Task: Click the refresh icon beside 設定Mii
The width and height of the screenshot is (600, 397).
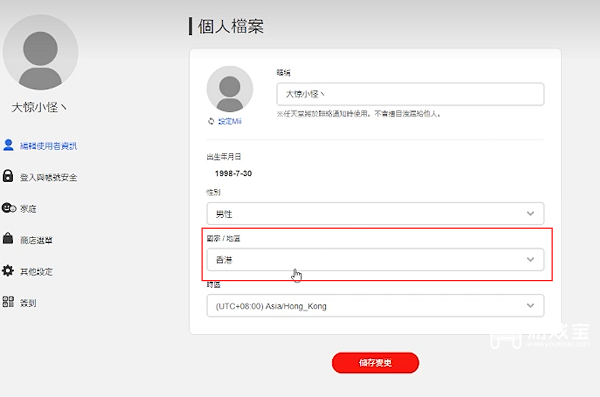Action: 211,121
